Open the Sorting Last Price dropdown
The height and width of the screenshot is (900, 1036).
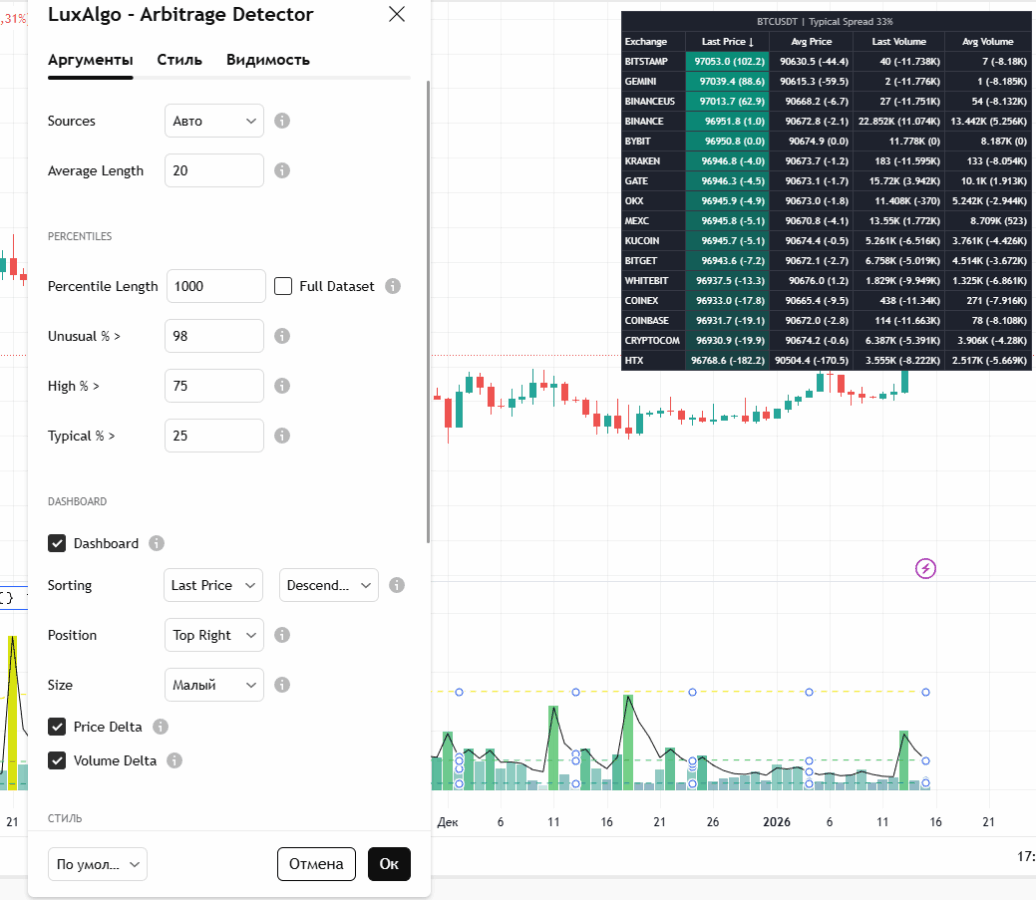(x=213, y=585)
